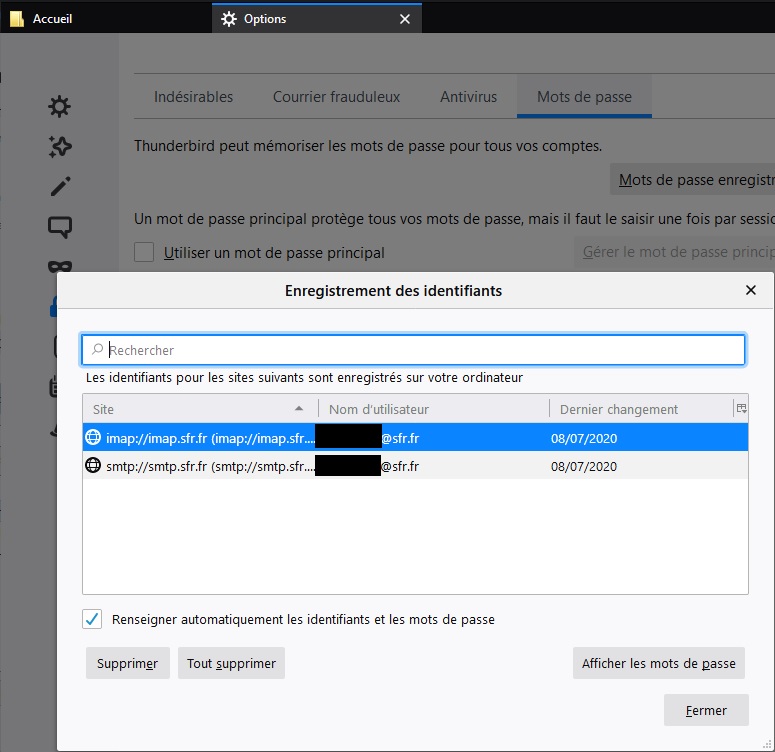This screenshot has width=775, height=752.
Task: Click the Supprimer button
Action: [x=128, y=663]
